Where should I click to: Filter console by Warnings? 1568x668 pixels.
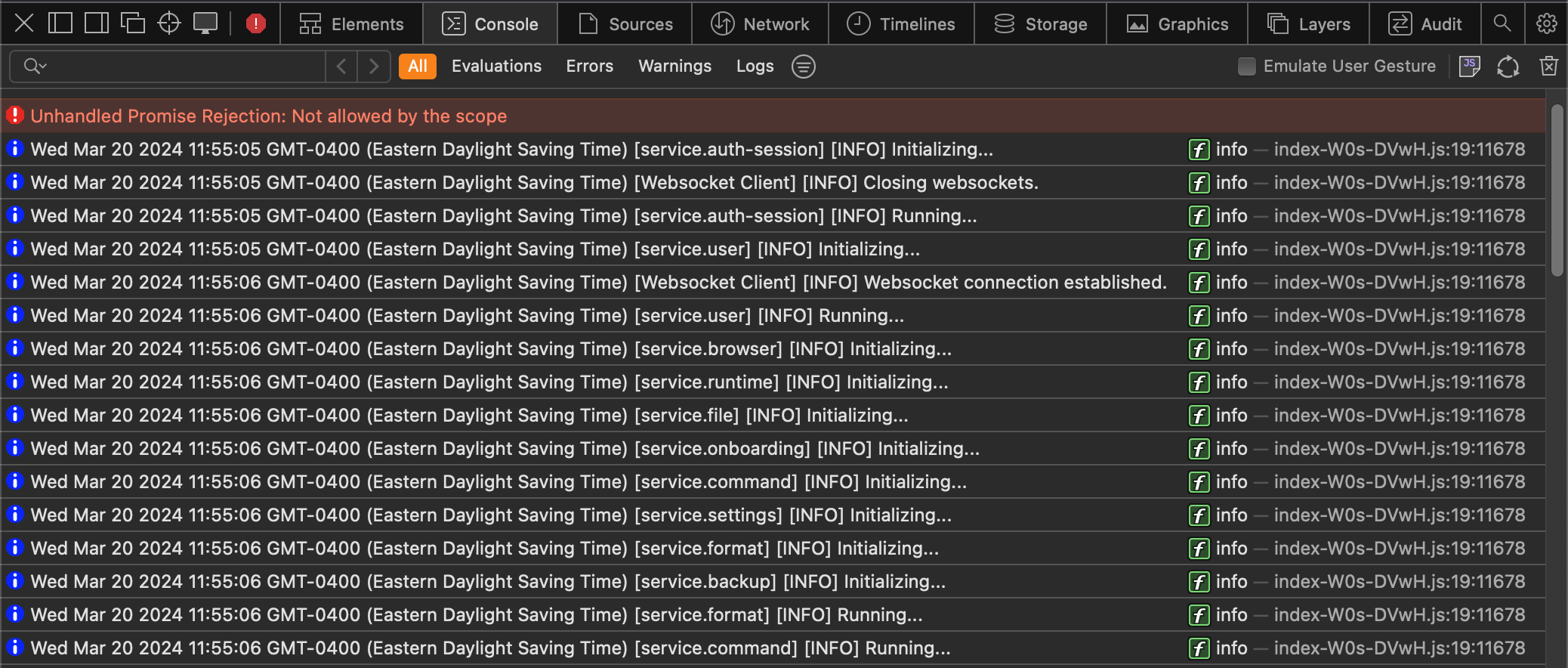675,66
